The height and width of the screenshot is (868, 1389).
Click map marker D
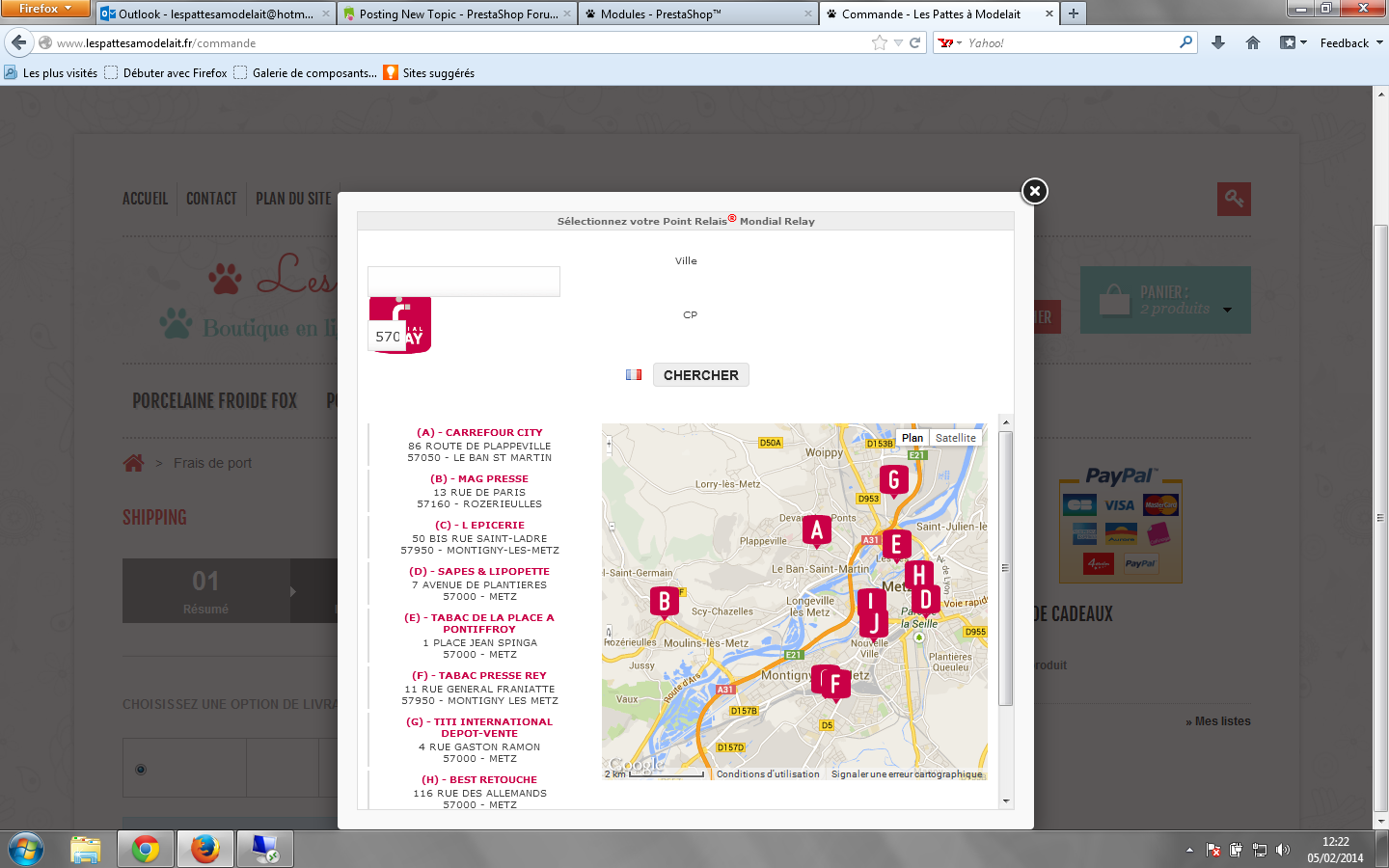926,600
